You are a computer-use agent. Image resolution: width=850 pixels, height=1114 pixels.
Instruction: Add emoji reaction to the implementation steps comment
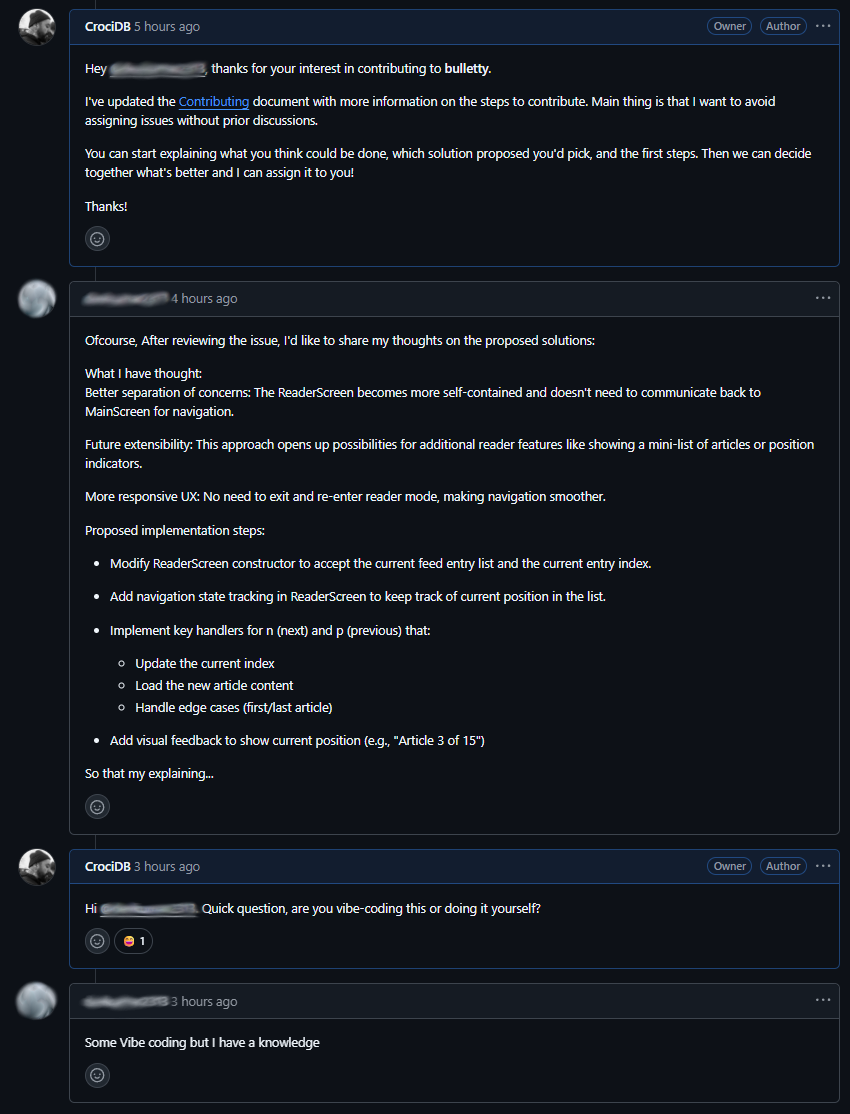point(97,807)
